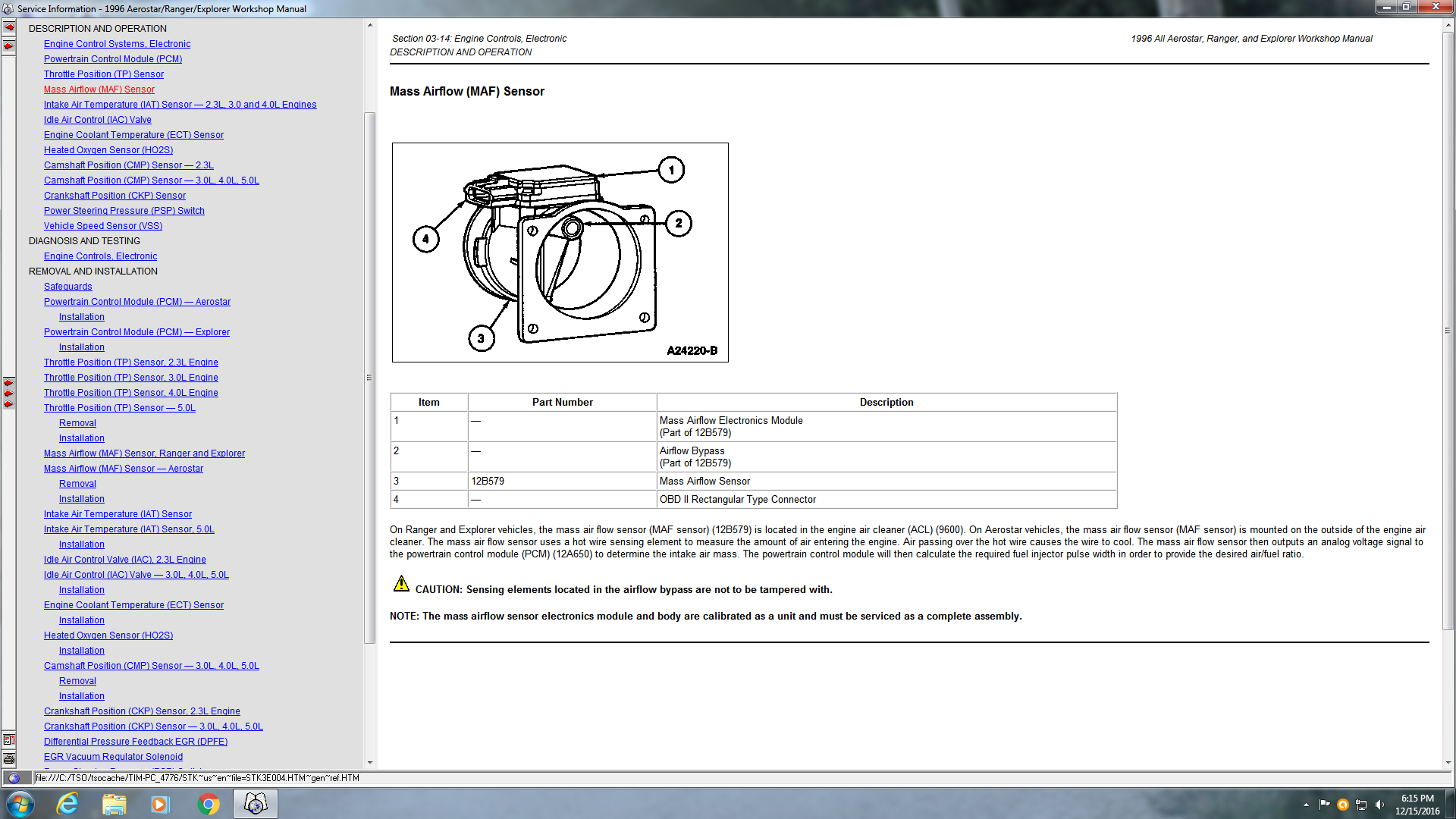
Task: Click the orange circular tray icon
Action: pyautogui.click(x=1343, y=805)
